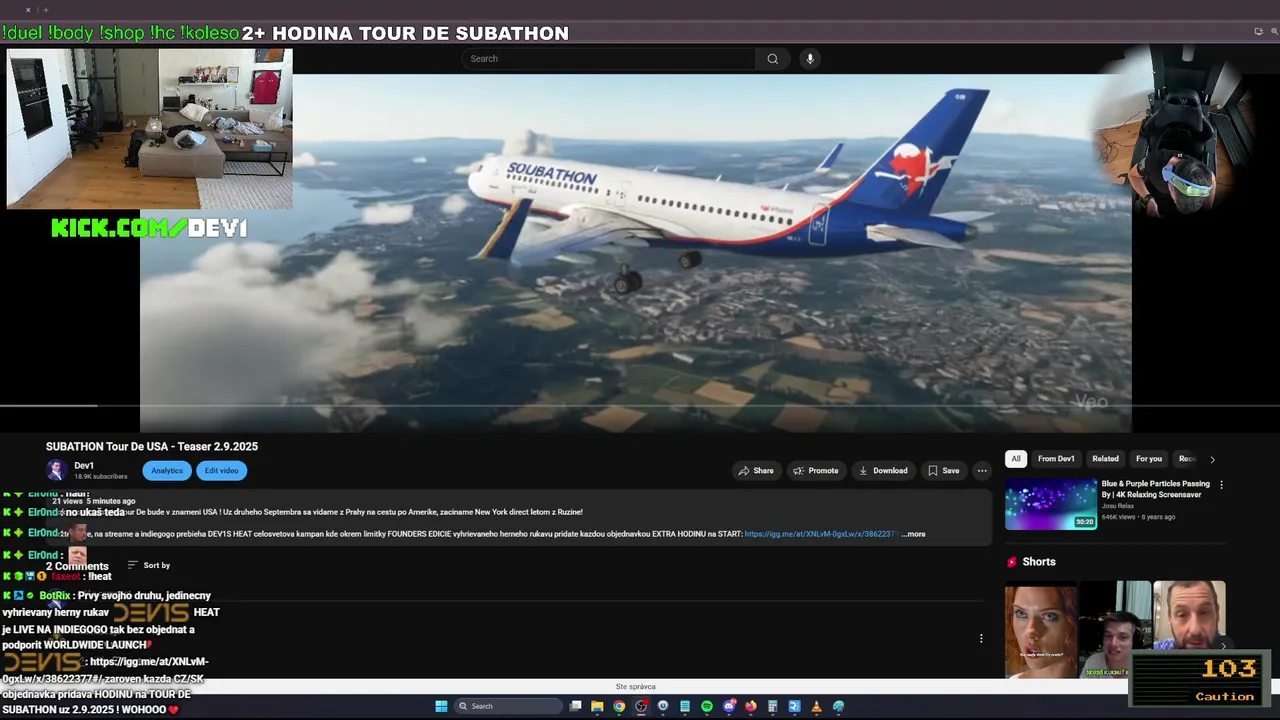Open Firefox from the taskbar
The image size is (1280, 720).
point(751,706)
